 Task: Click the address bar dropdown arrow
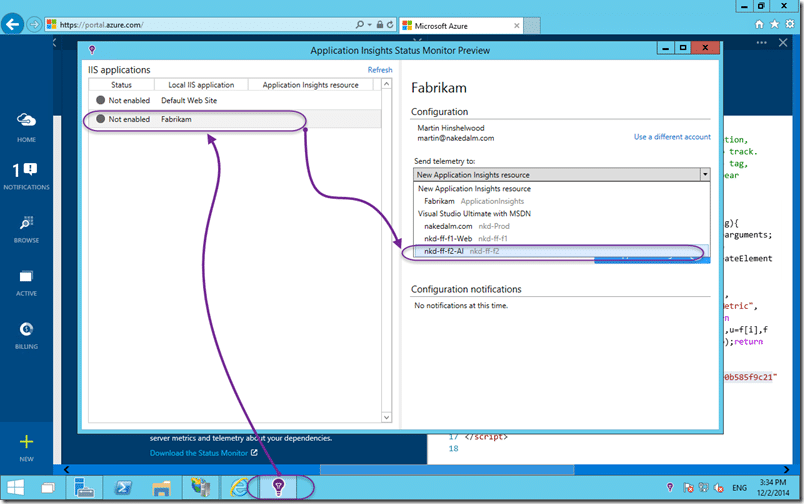tap(369, 25)
